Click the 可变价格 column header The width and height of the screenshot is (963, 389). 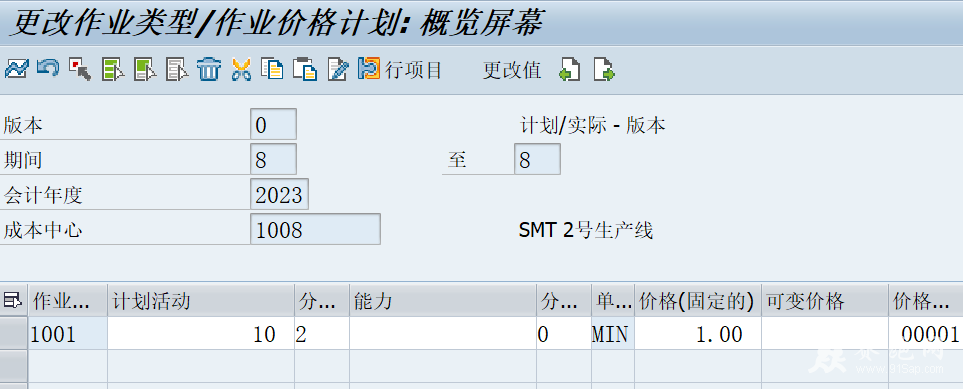(825, 301)
